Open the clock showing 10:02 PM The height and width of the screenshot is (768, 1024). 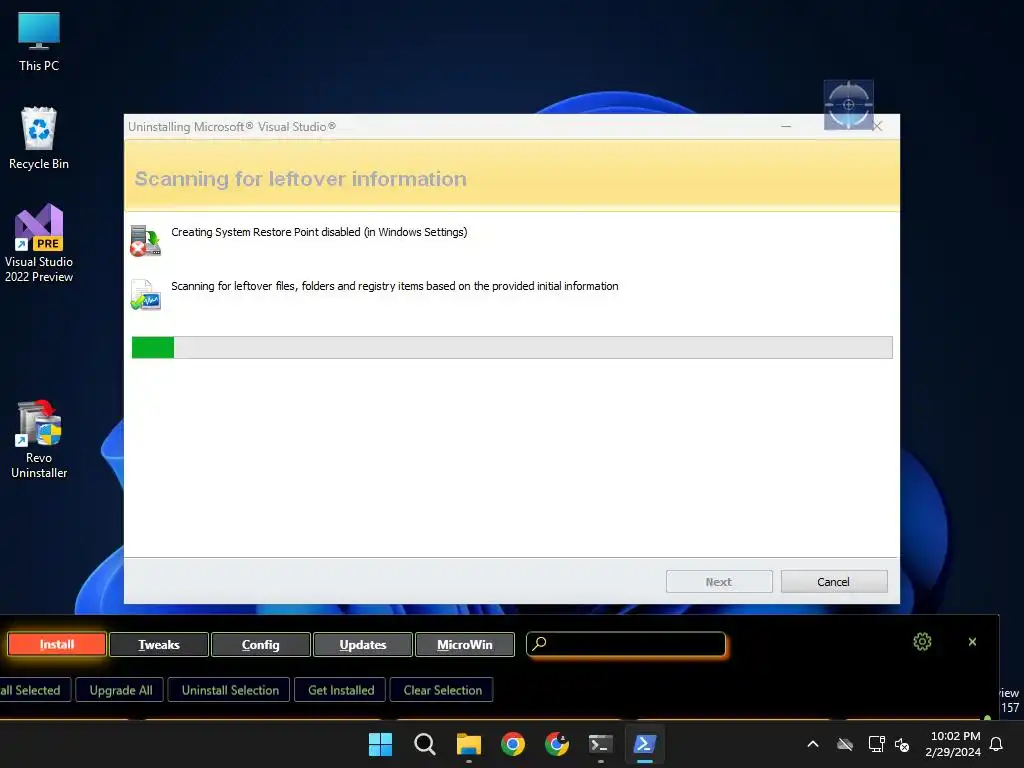[953, 744]
